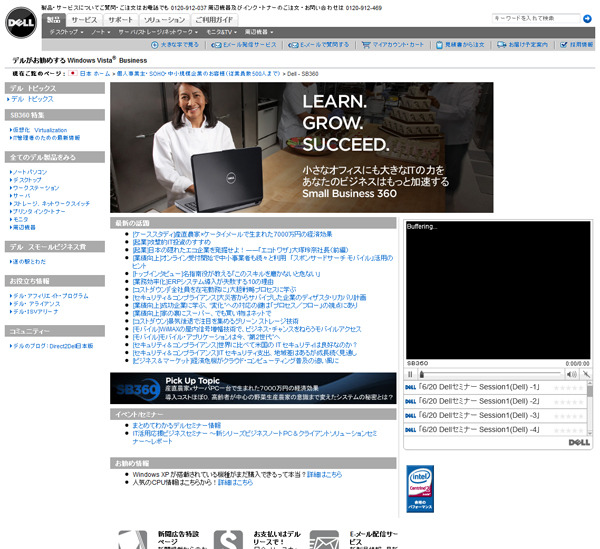Click the shopping cart icon in the utility bar

(366, 45)
